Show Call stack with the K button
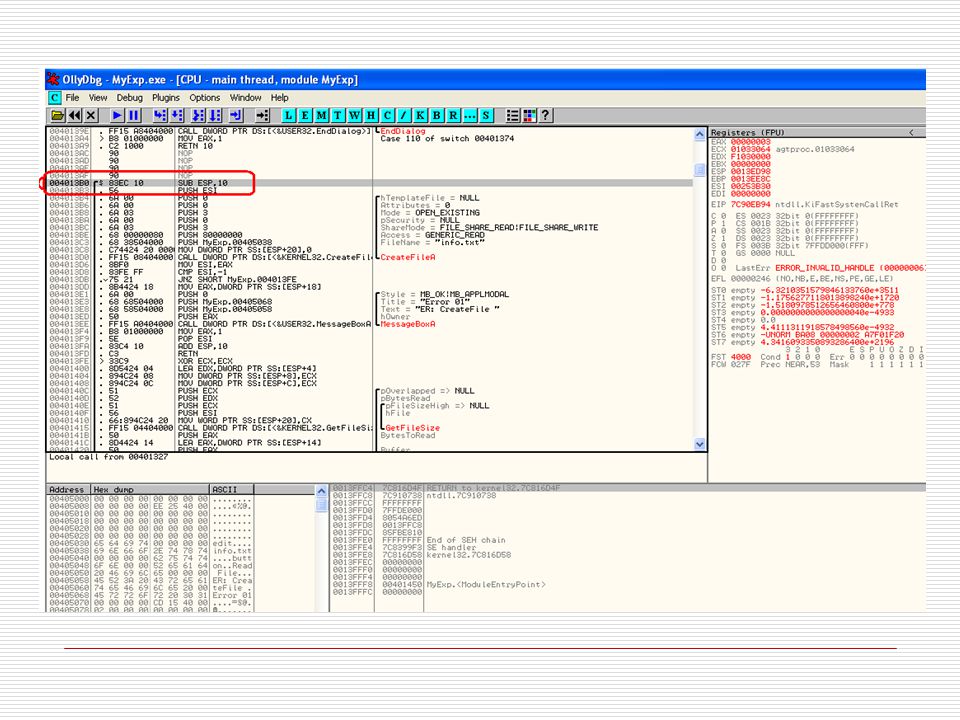The width and height of the screenshot is (960, 720). tap(421, 115)
